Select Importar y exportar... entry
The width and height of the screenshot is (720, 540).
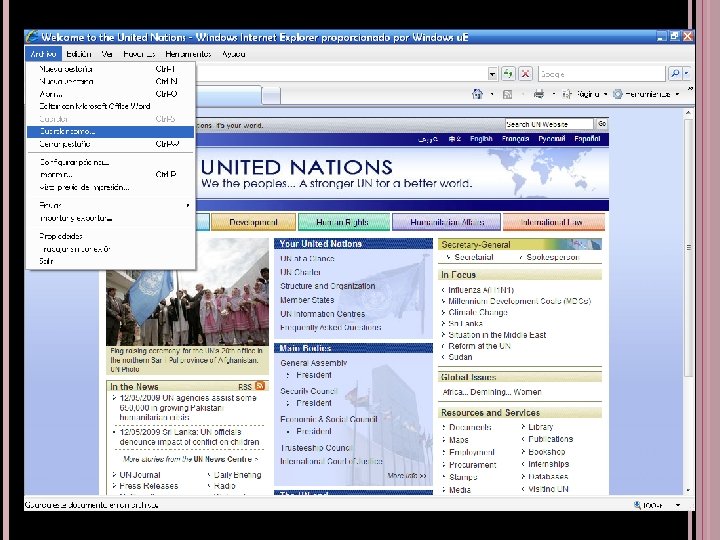(x=110, y=218)
